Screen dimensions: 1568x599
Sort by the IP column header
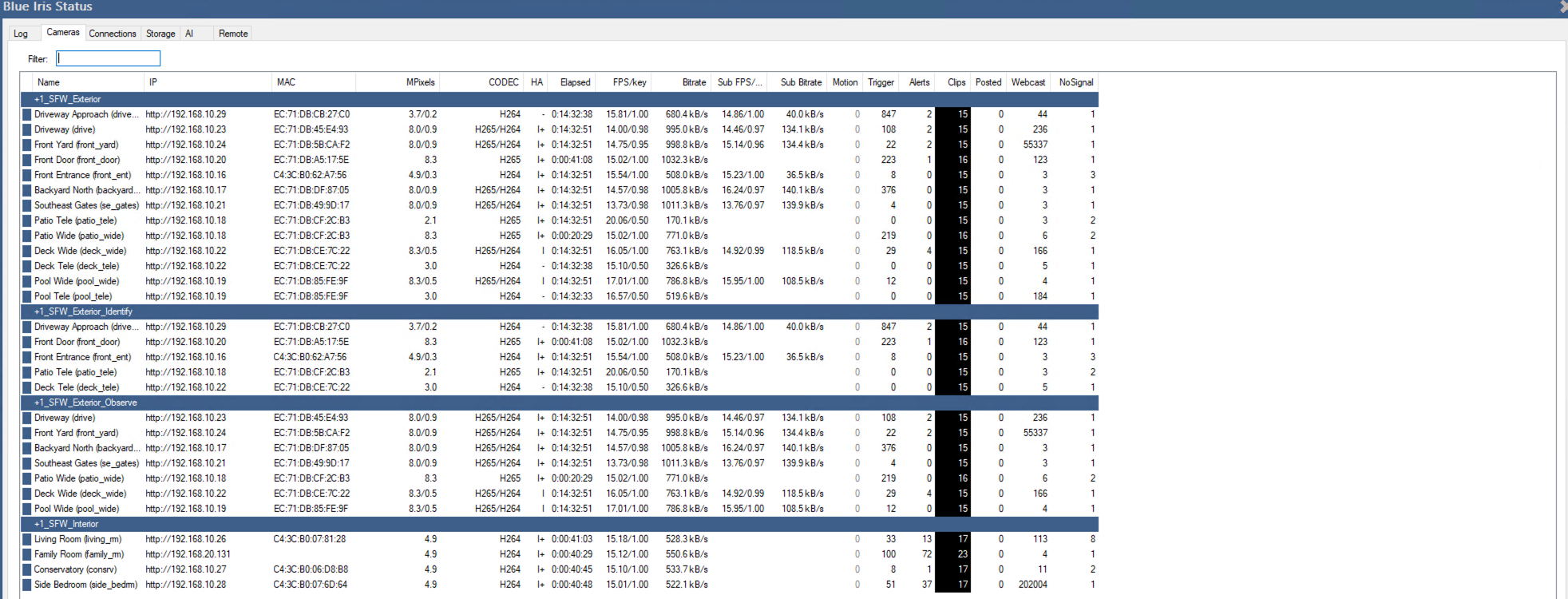coord(208,82)
